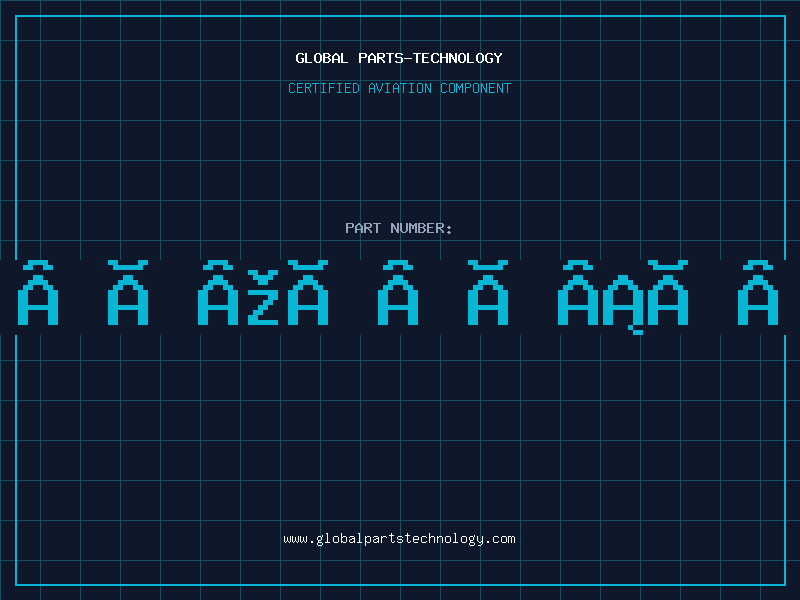This screenshot has width=800, height=600.
Task: Click the GLOBAL PARTS-TECHNOLOGY title text
Action: click(x=399, y=58)
